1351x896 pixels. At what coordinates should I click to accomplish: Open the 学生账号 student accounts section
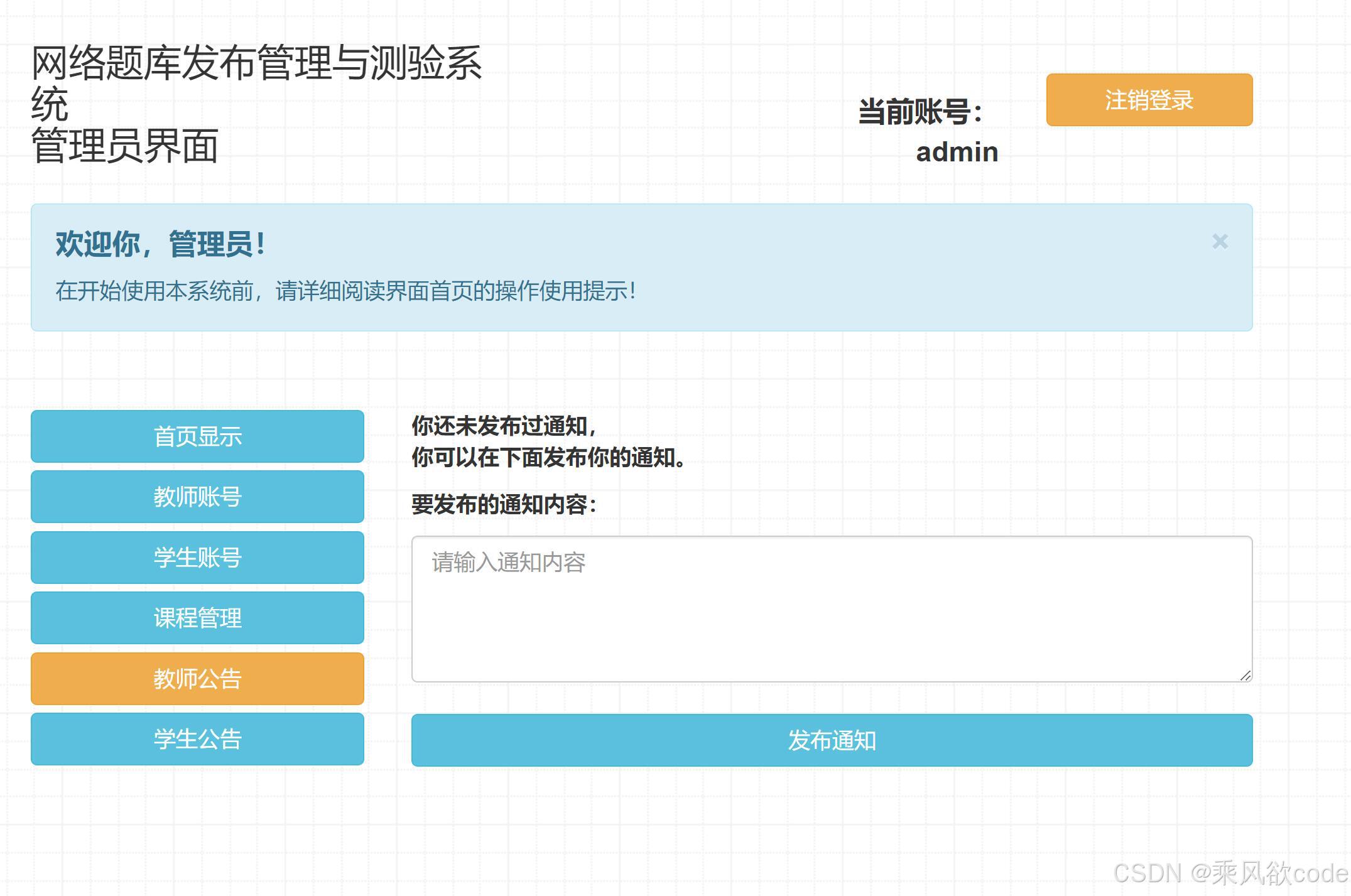[x=197, y=558]
